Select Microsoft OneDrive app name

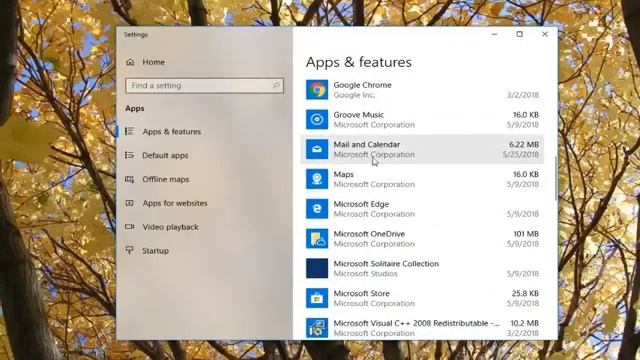(x=369, y=234)
